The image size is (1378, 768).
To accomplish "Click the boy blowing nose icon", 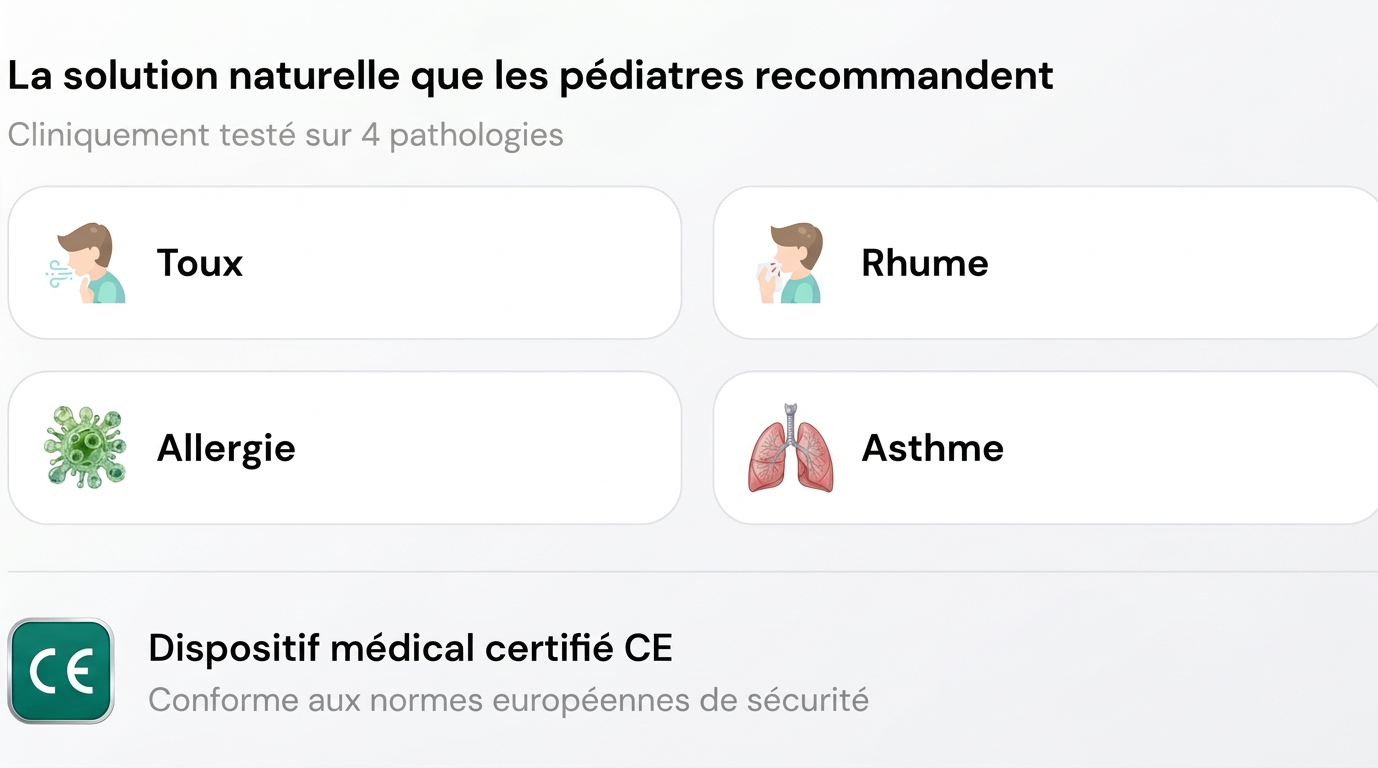I will pyautogui.click(x=789, y=263).
